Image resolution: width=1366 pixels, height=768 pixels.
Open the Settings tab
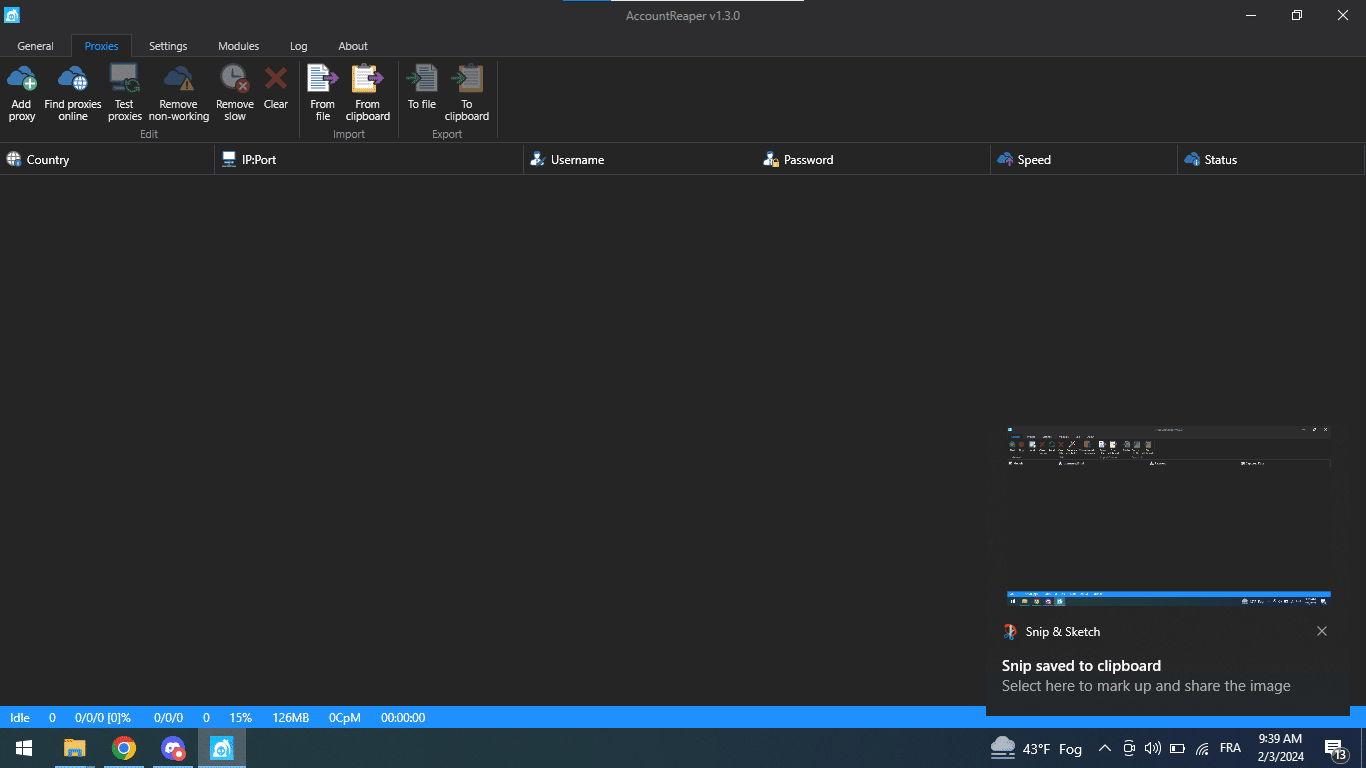pos(168,46)
